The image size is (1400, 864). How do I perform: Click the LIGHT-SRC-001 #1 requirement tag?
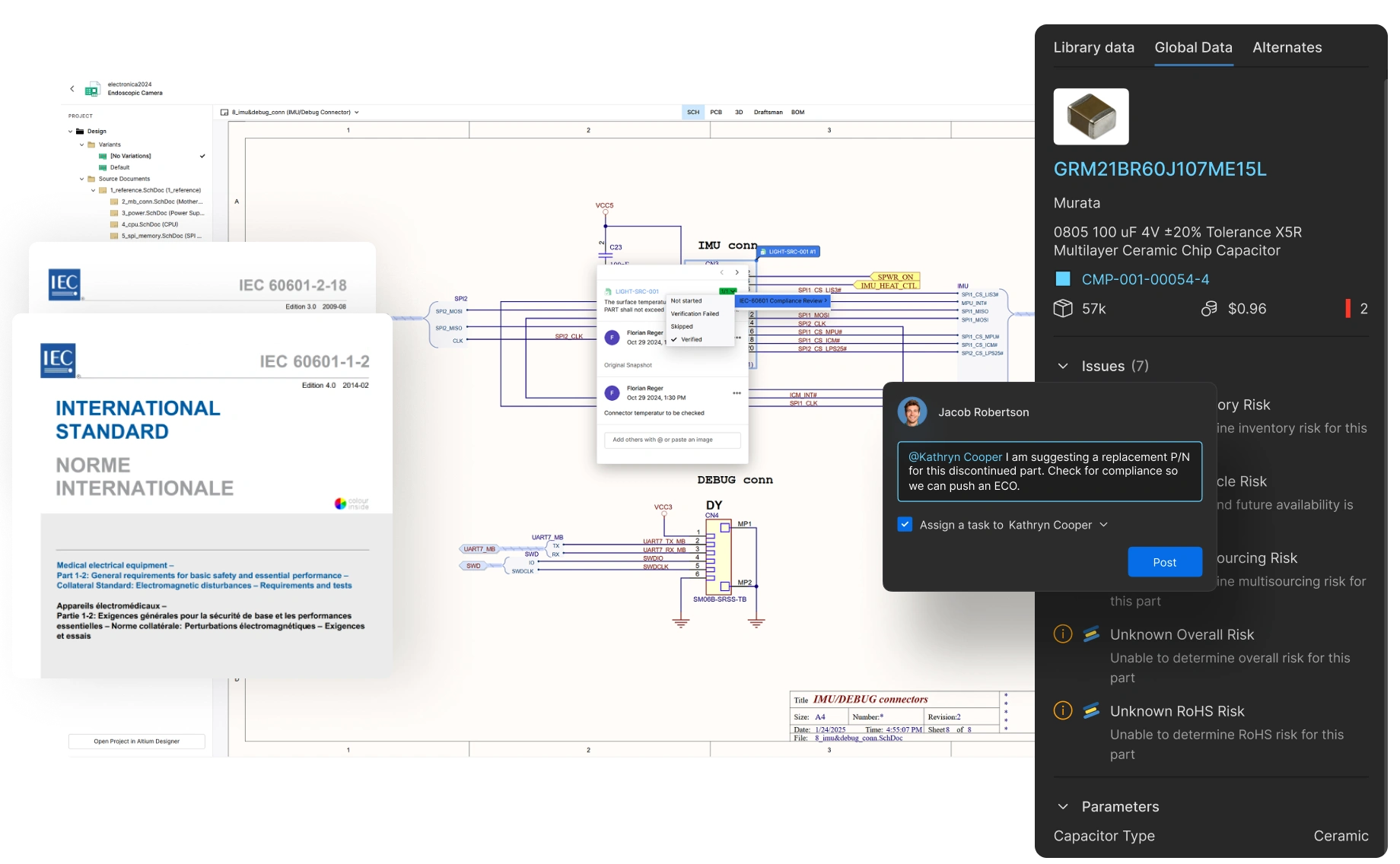coord(788,252)
